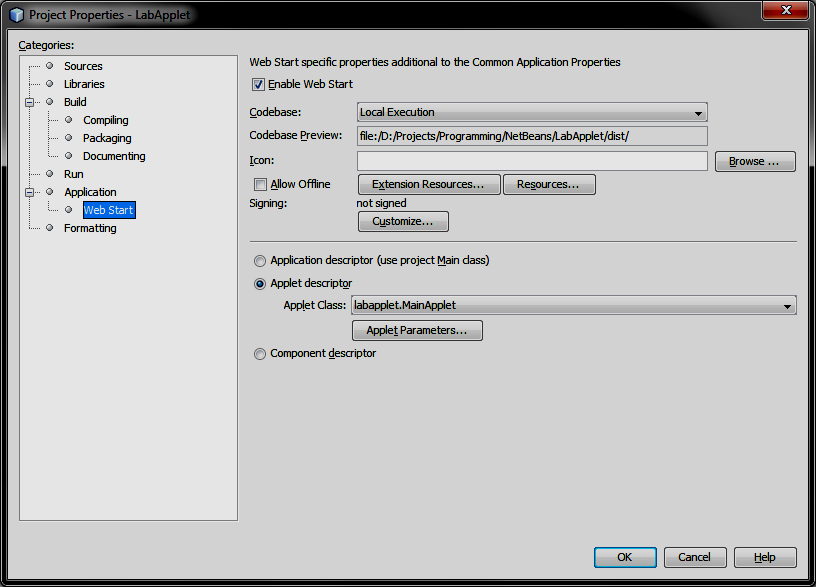Select the Documenting category
This screenshot has height=587, width=816.
pyautogui.click(x=114, y=156)
